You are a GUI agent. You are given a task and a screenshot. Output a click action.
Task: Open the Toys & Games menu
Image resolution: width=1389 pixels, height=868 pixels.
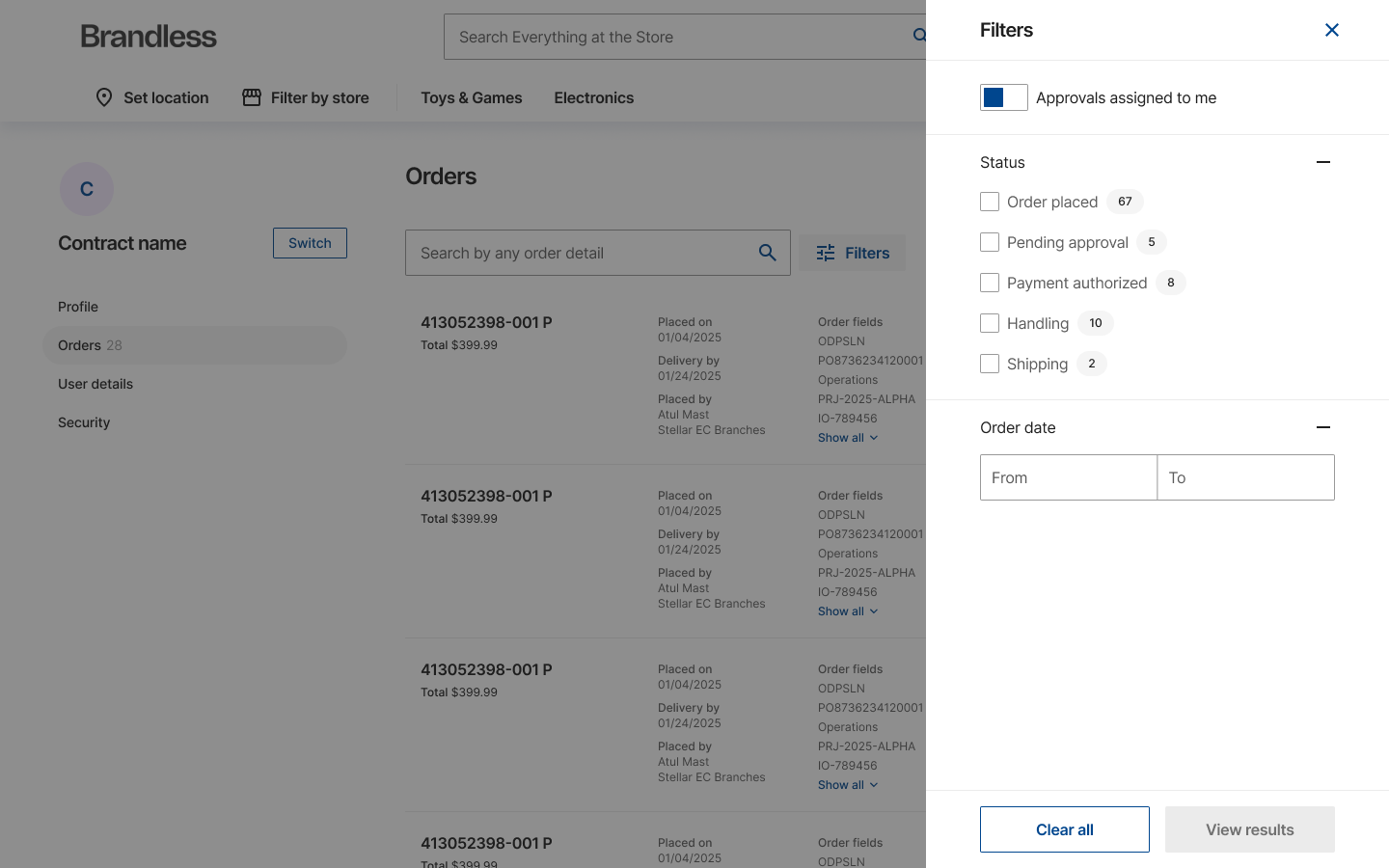pos(471,97)
